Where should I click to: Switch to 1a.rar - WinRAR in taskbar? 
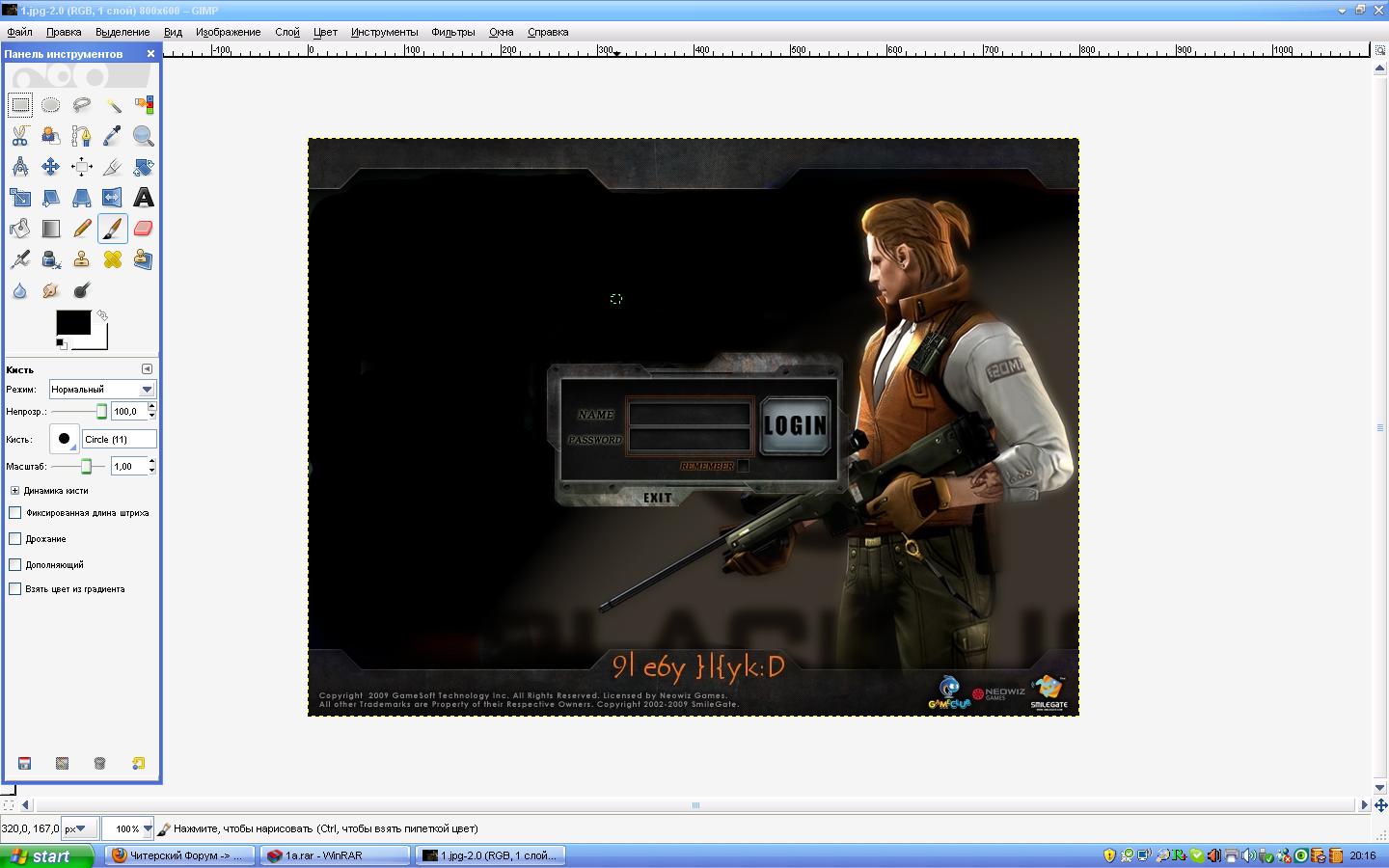[x=335, y=855]
